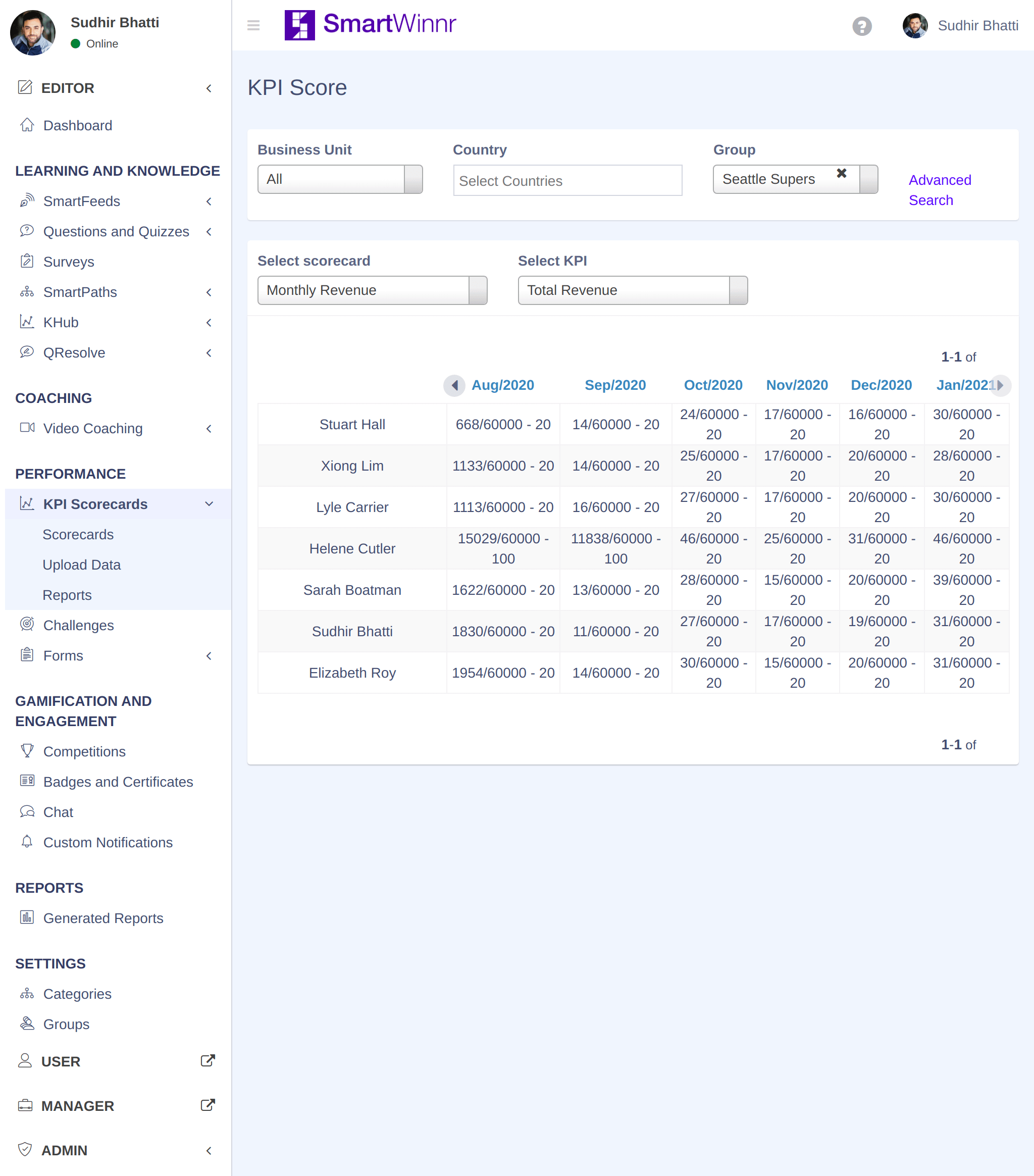The height and width of the screenshot is (1176, 1034).
Task: Click the Dec/2020 column header
Action: (881, 385)
